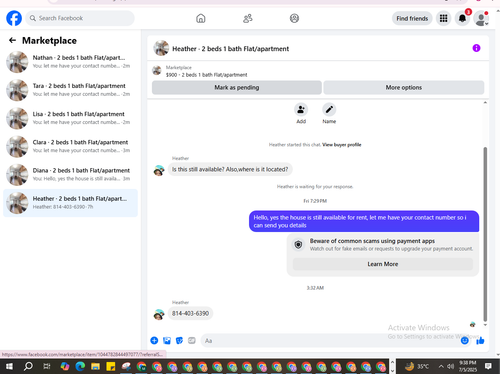Open the 35°C weather widget
This screenshot has height=374, width=500.
(x=417, y=367)
